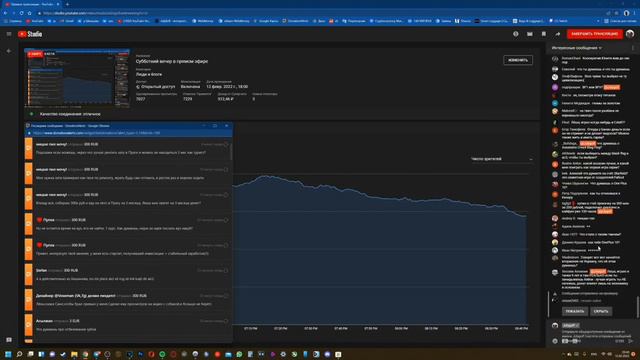Open WhatsApp from the taskbar
The image size is (640, 360).
click(239, 354)
